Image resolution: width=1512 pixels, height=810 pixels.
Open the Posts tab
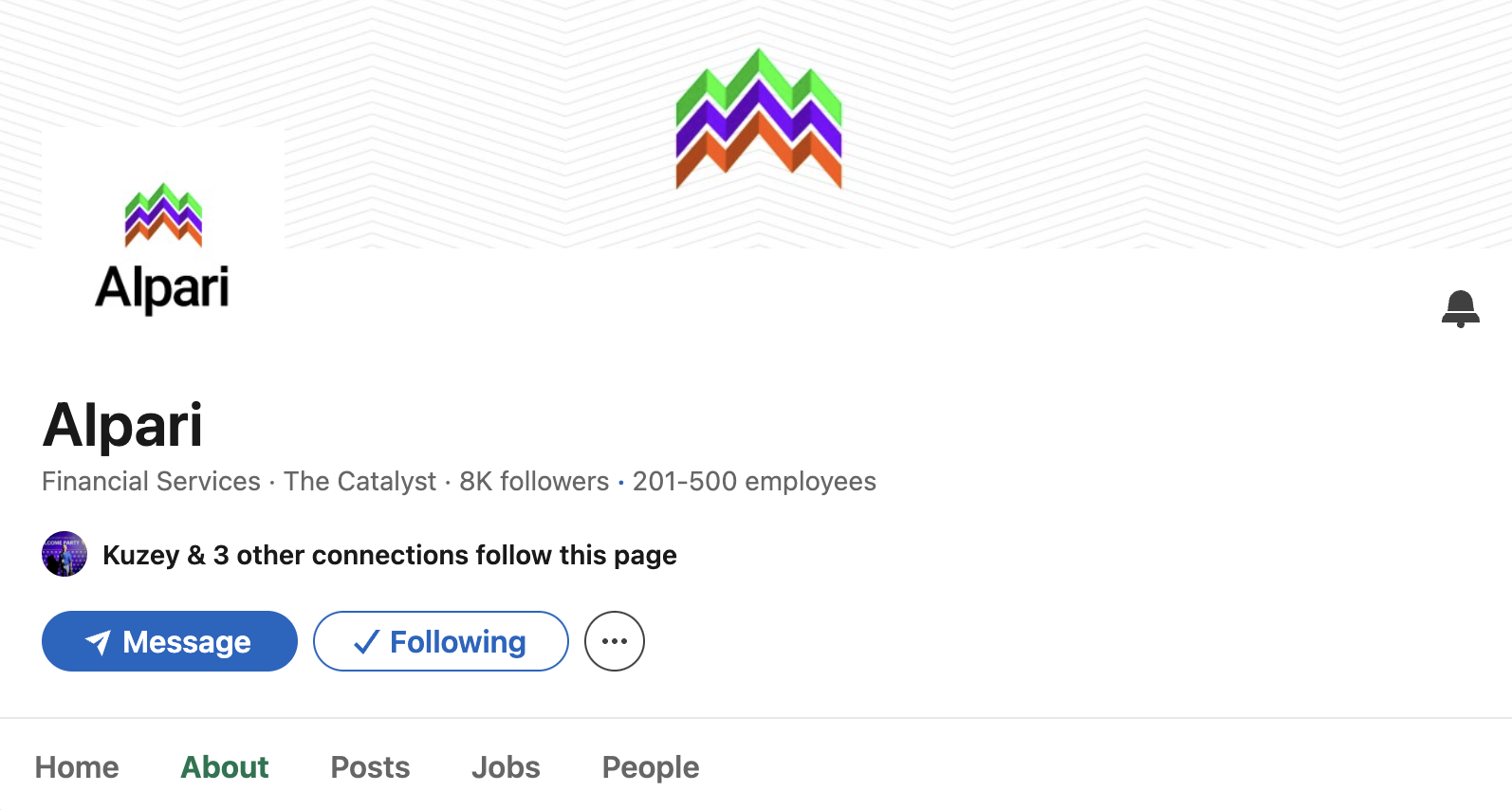[x=370, y=766]
